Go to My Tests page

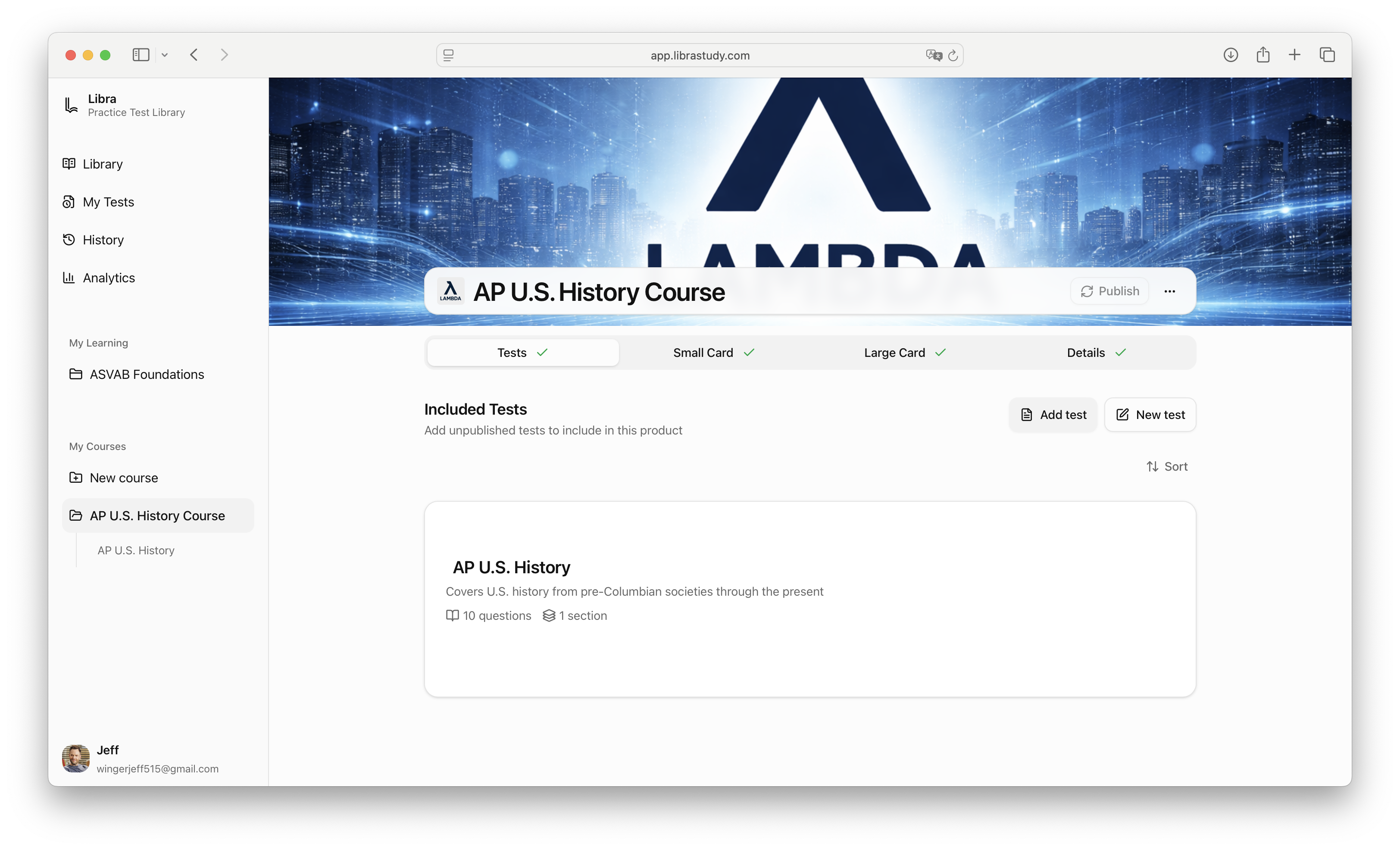[108, 202]
